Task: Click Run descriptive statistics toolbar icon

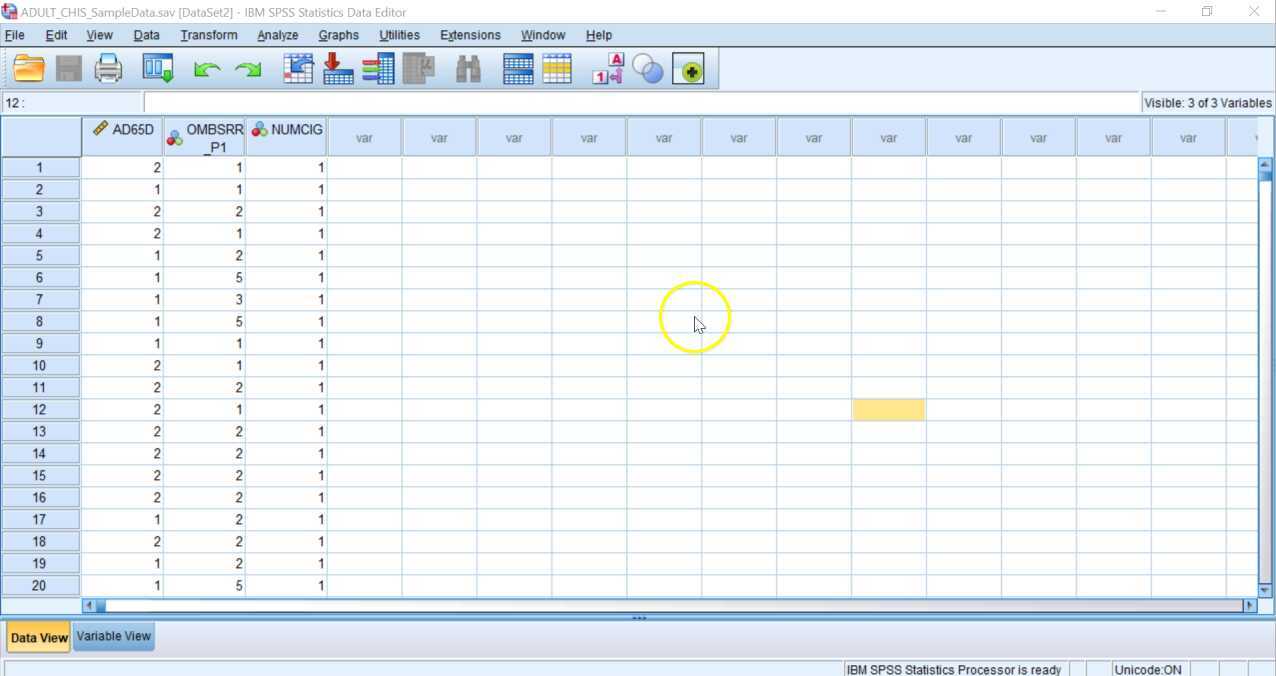Action: [x=419, y=69]
